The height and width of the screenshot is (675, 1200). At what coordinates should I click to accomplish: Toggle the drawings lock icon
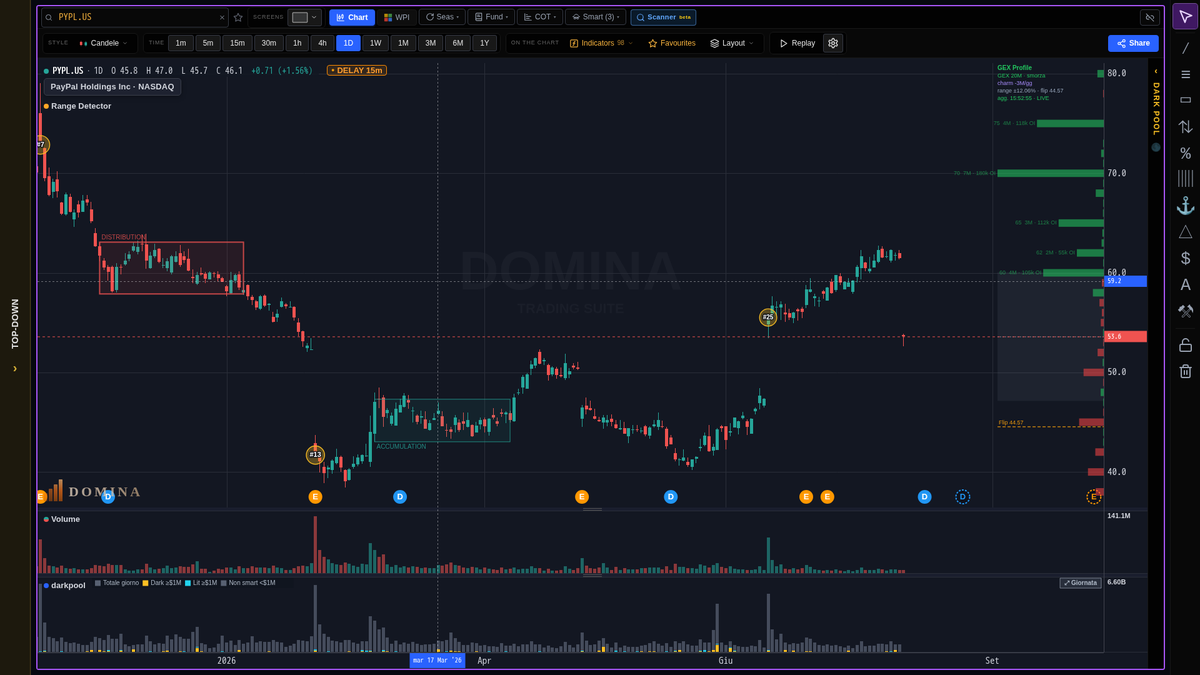coord(1185,345)
